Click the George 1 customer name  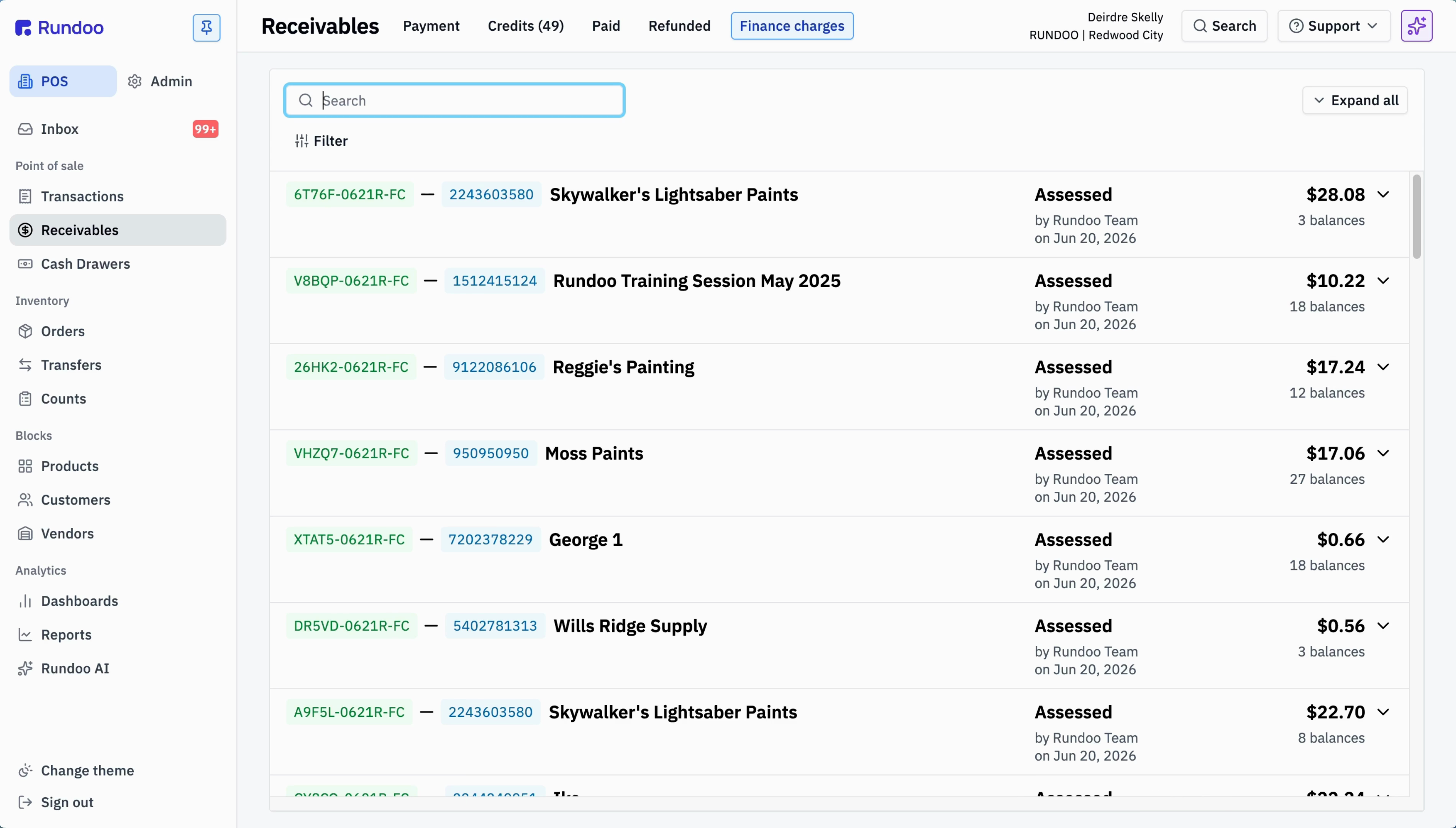click(x=585, y=540)
